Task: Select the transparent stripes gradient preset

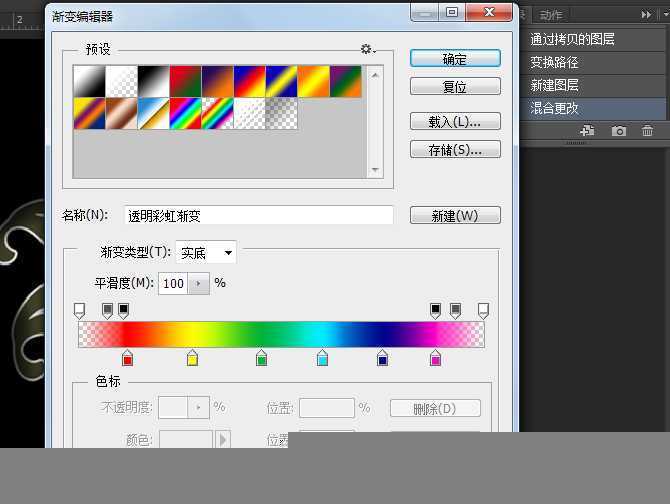Action: coord(250,113)
